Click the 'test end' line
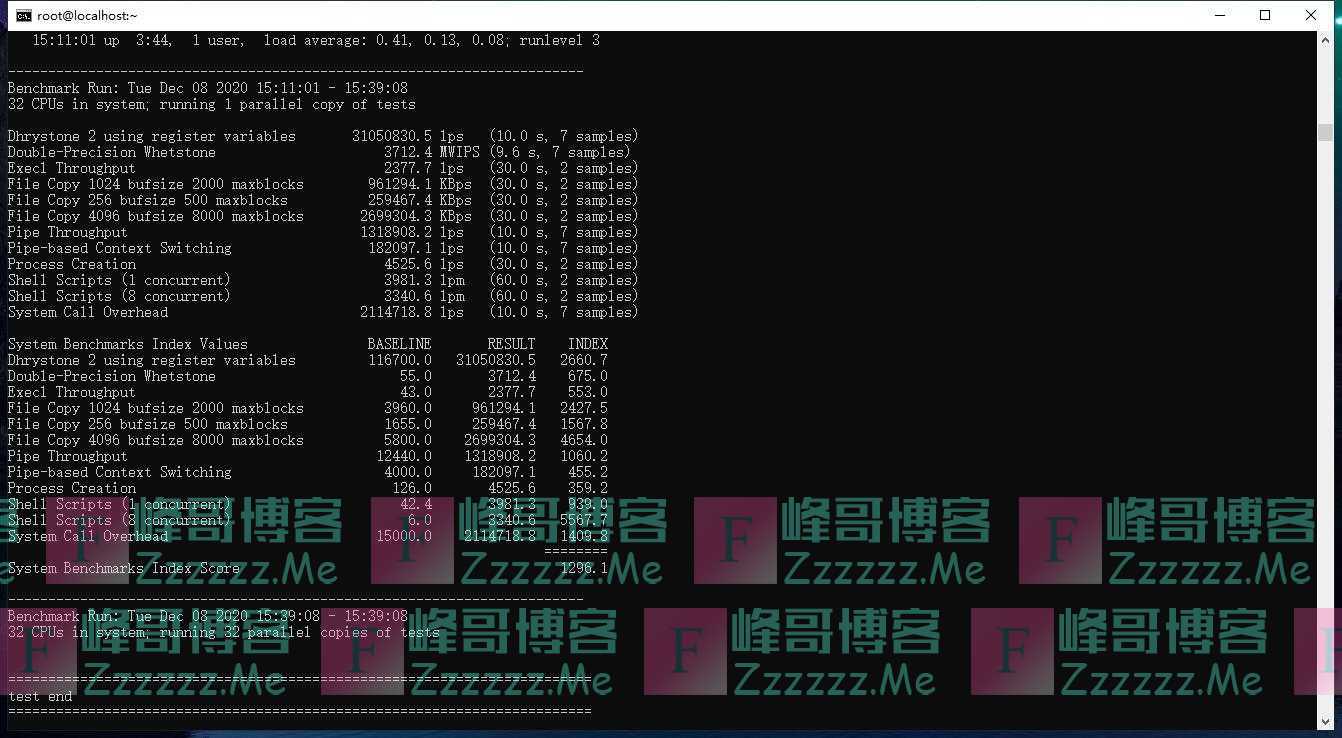Image resolution: width=1342 pixels, height=738 pixels. 40,697
